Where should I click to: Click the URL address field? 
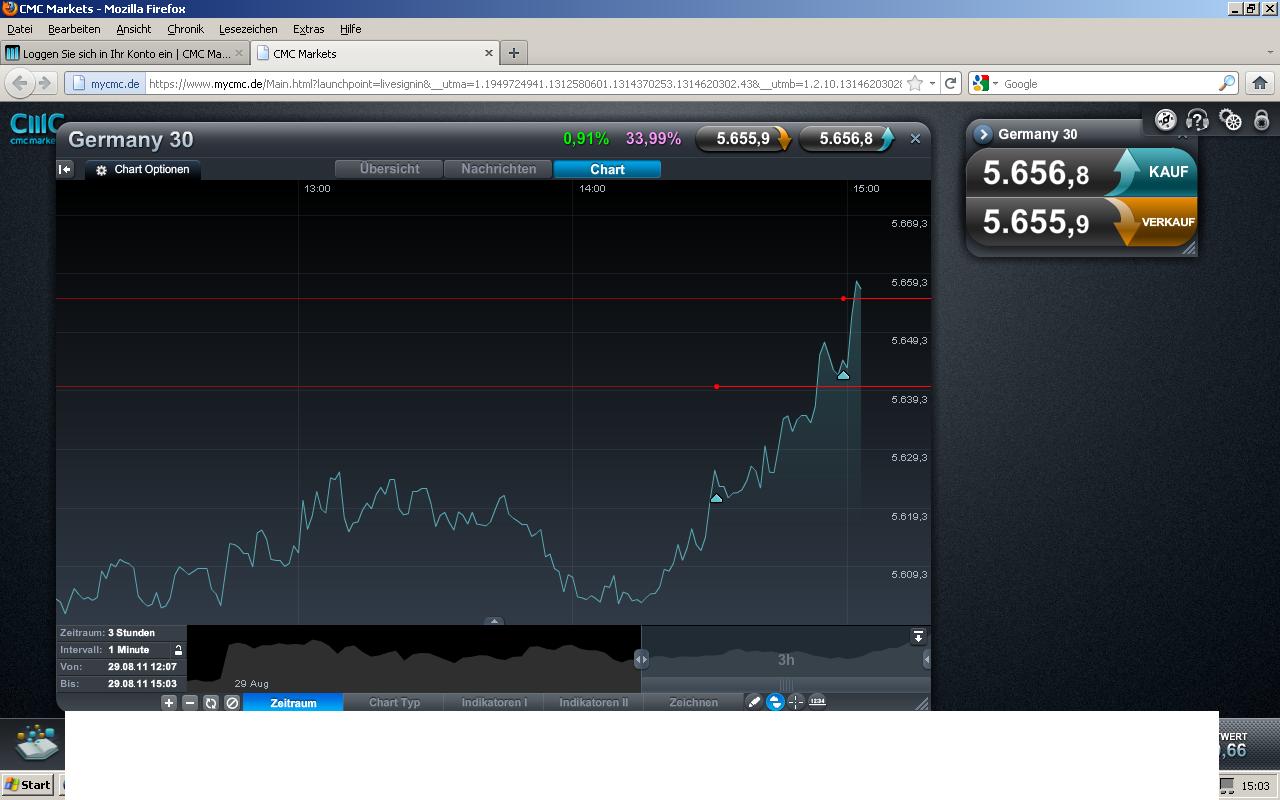[x=524, y=84]
